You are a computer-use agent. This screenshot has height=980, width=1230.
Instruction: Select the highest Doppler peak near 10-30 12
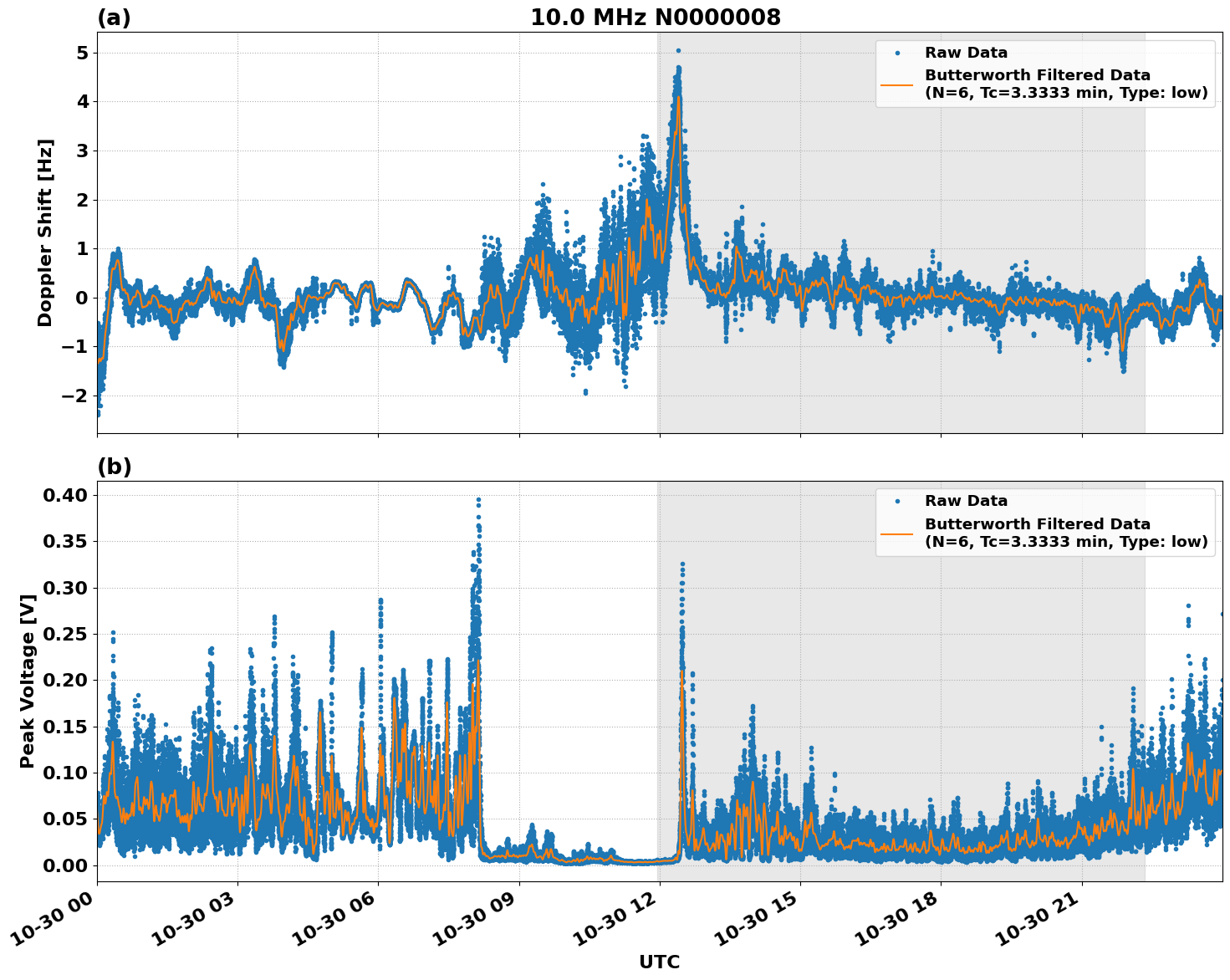coord(677,52)
